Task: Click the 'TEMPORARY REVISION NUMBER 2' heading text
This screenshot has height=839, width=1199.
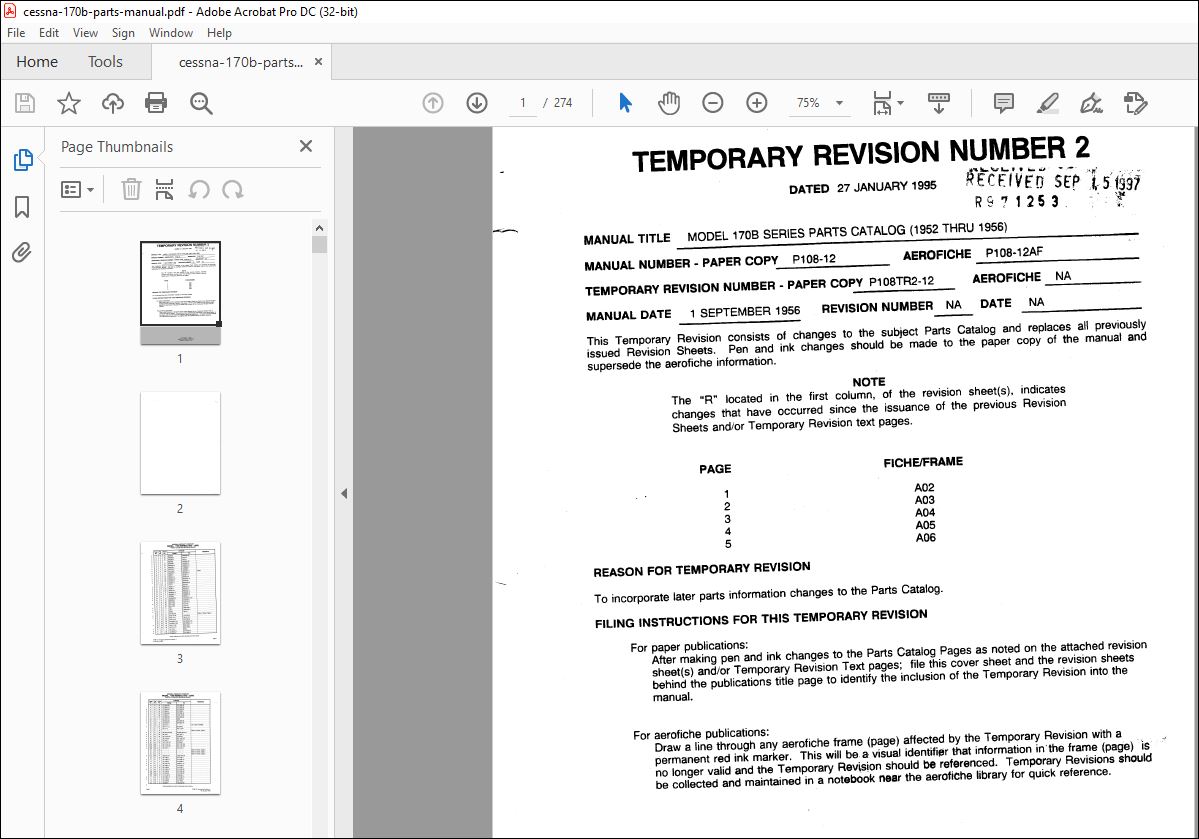Action: [861, 154]
